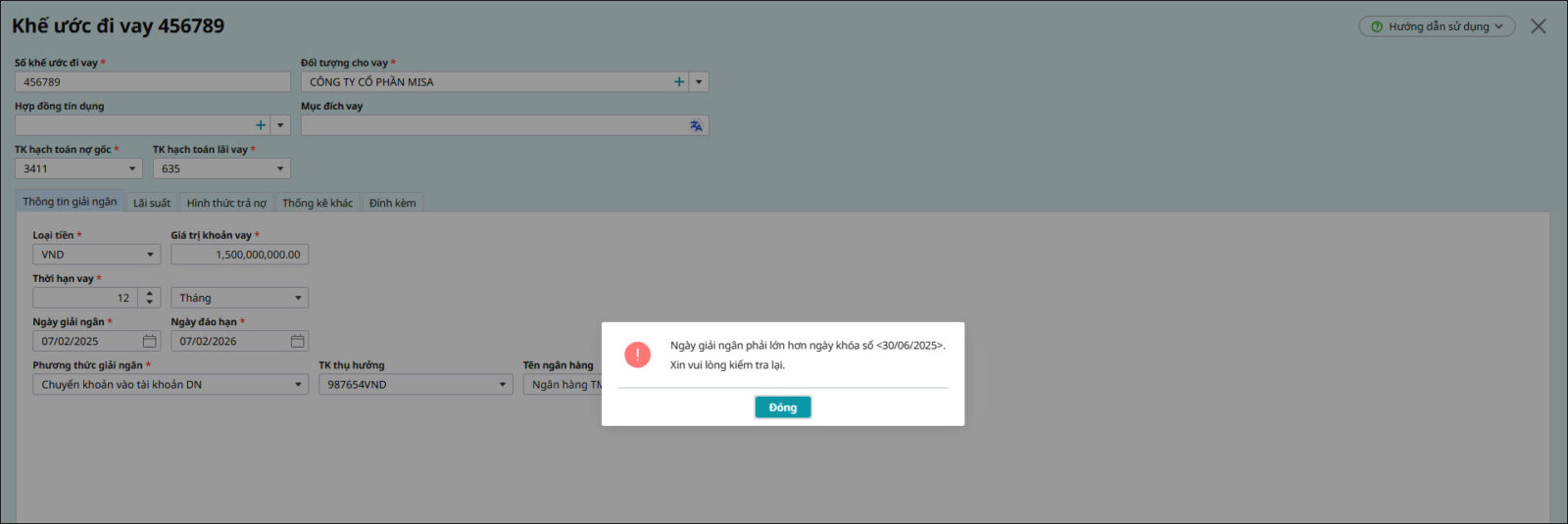Screen dimensions: 1568x524
Task: Switch to Thông tin giải ngân tab
Action: pos(70,202)
